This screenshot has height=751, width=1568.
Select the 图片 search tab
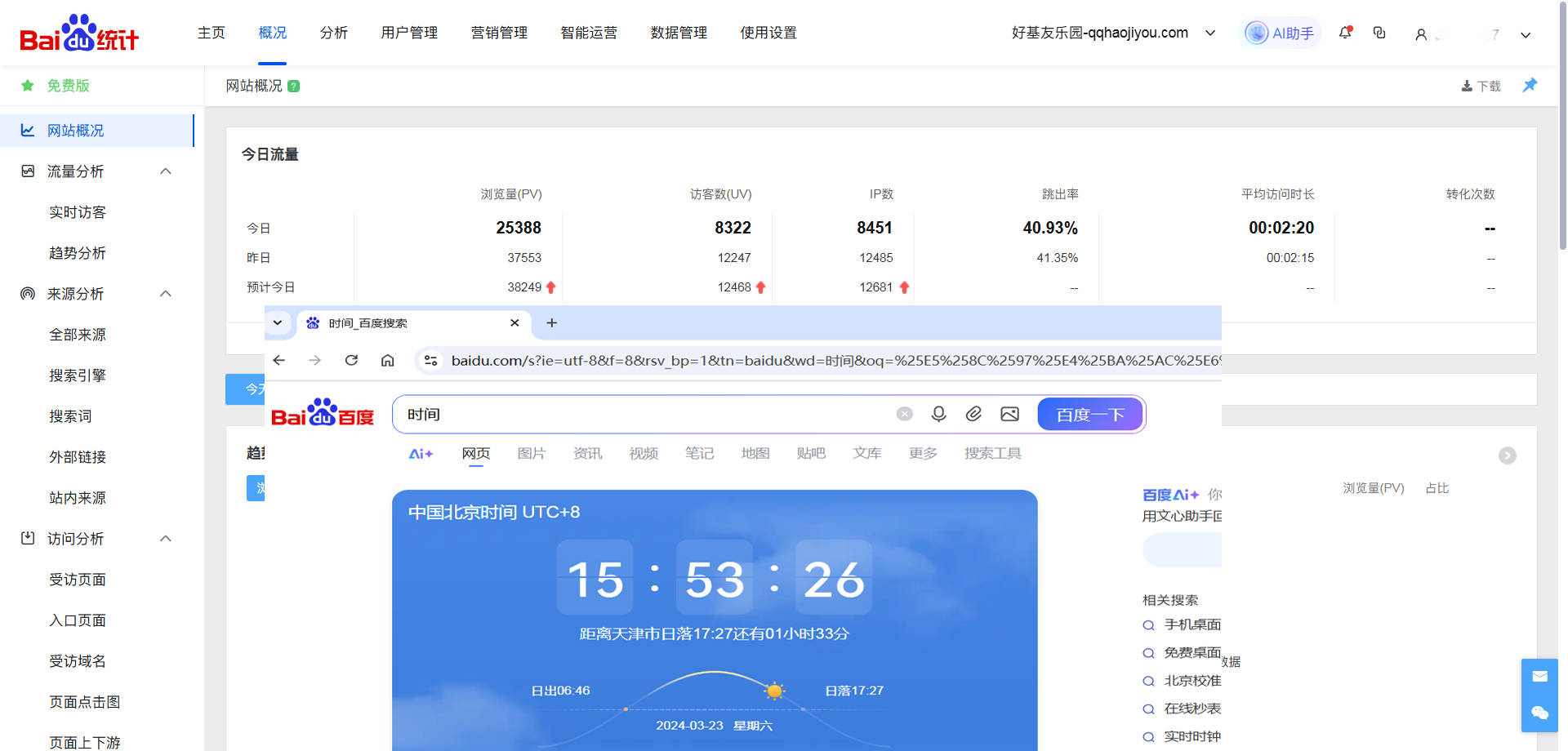tap(531, 453)
